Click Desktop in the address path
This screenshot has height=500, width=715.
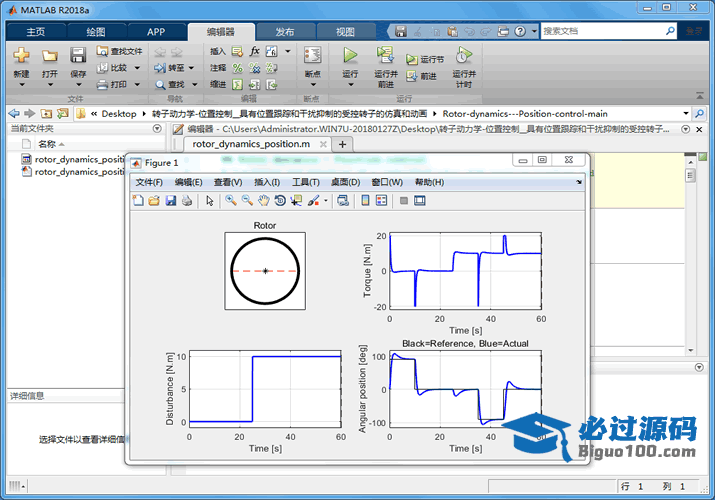[x=119, y=113]
